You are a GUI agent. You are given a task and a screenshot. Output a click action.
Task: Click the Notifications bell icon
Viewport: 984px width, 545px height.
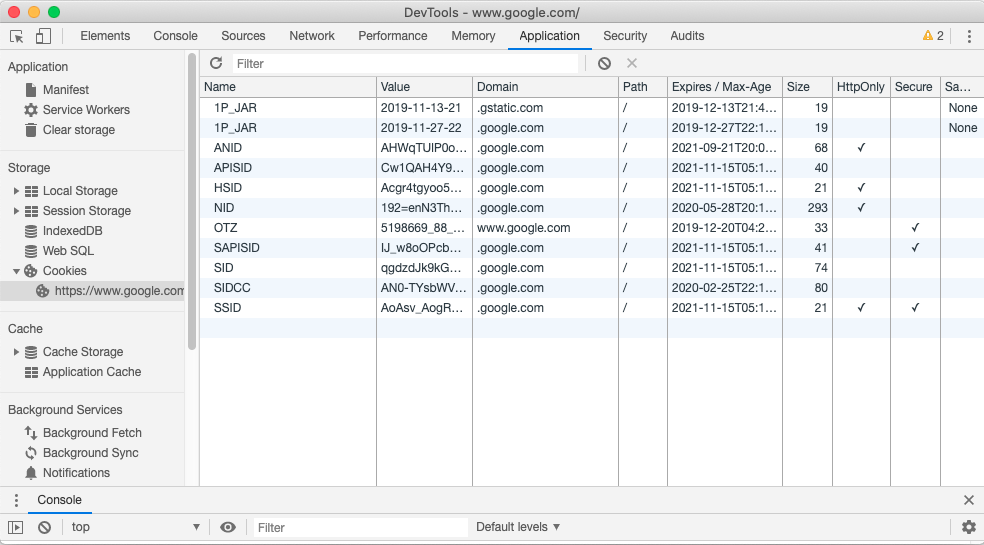[x=31, y=473]
